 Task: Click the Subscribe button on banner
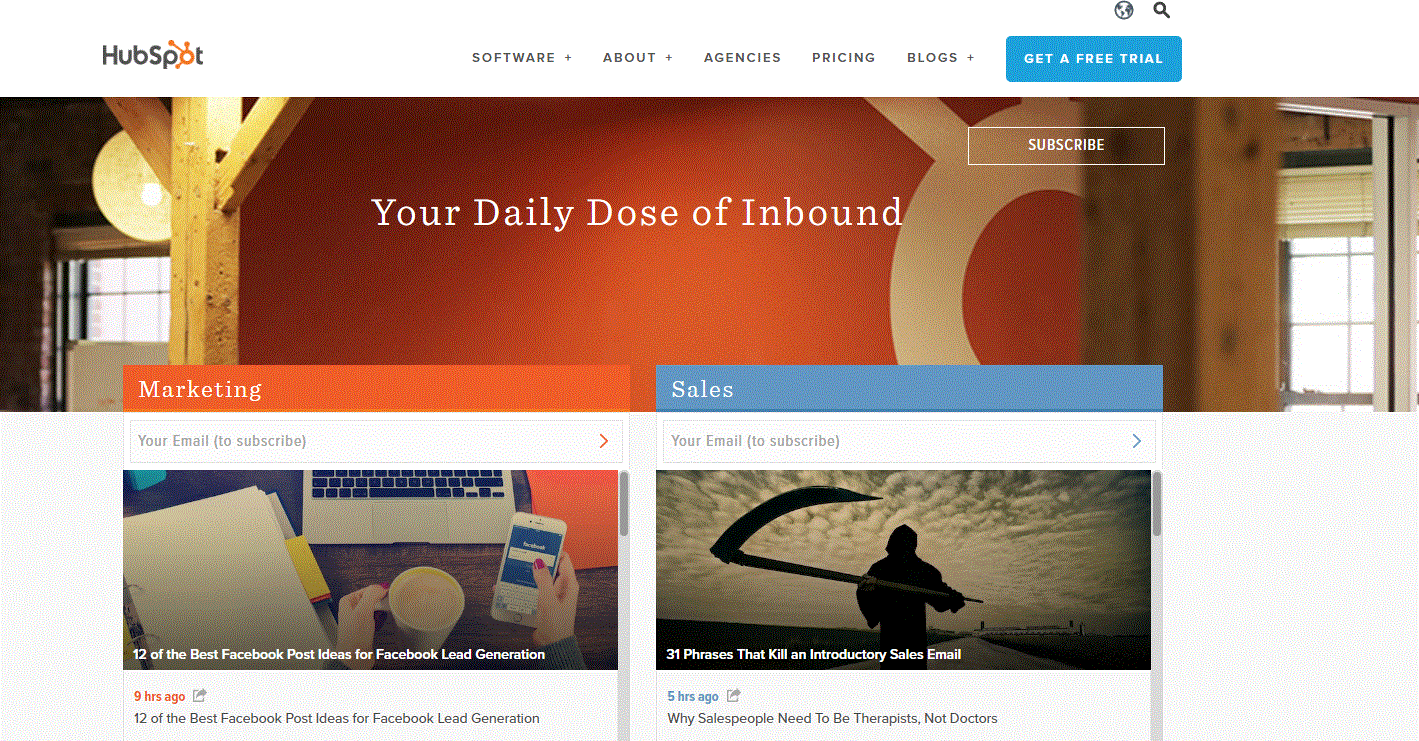tap(1066, 145)
